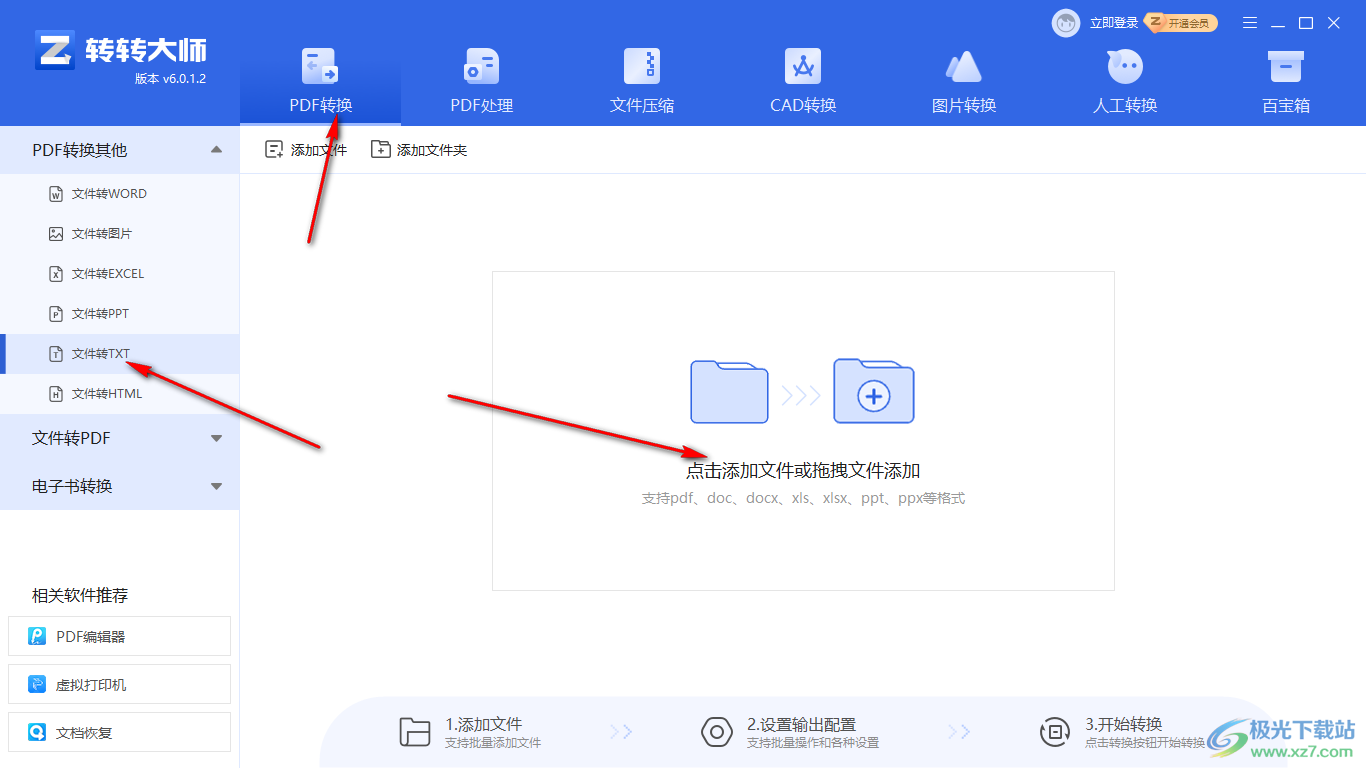This screenshot has height=768, width=1366.
Task: Click the supported formats hint text
Action: pos(803,498)
